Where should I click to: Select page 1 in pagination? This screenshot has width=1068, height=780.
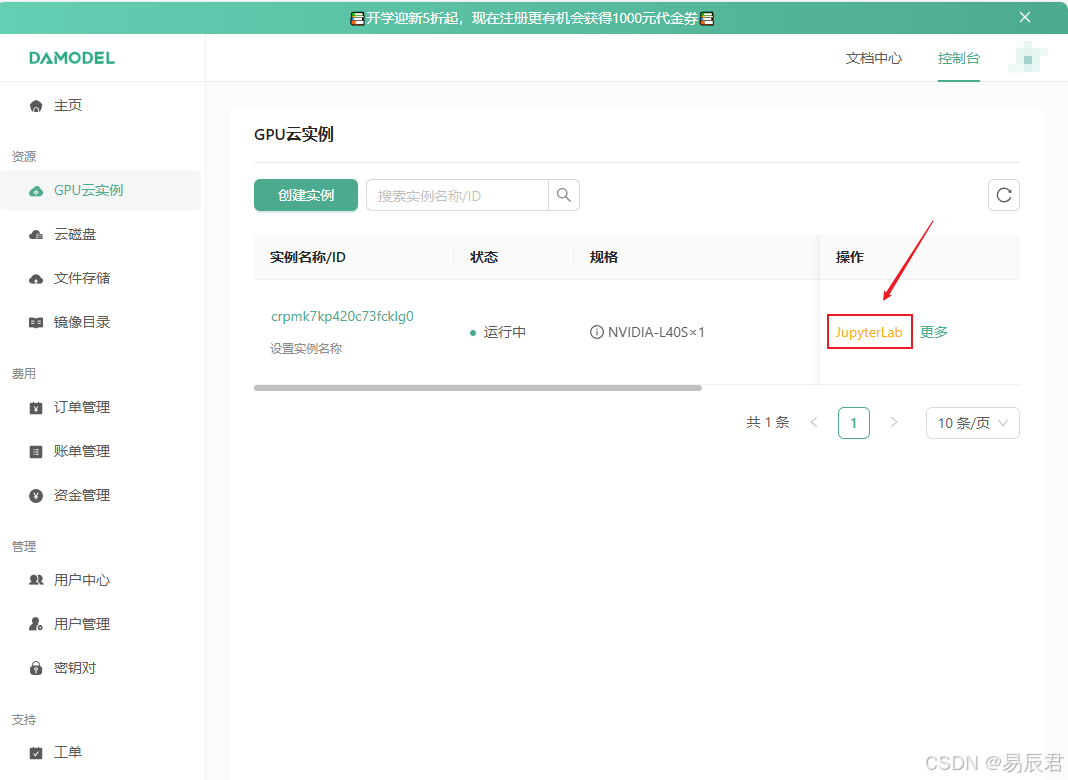point(853,423)
